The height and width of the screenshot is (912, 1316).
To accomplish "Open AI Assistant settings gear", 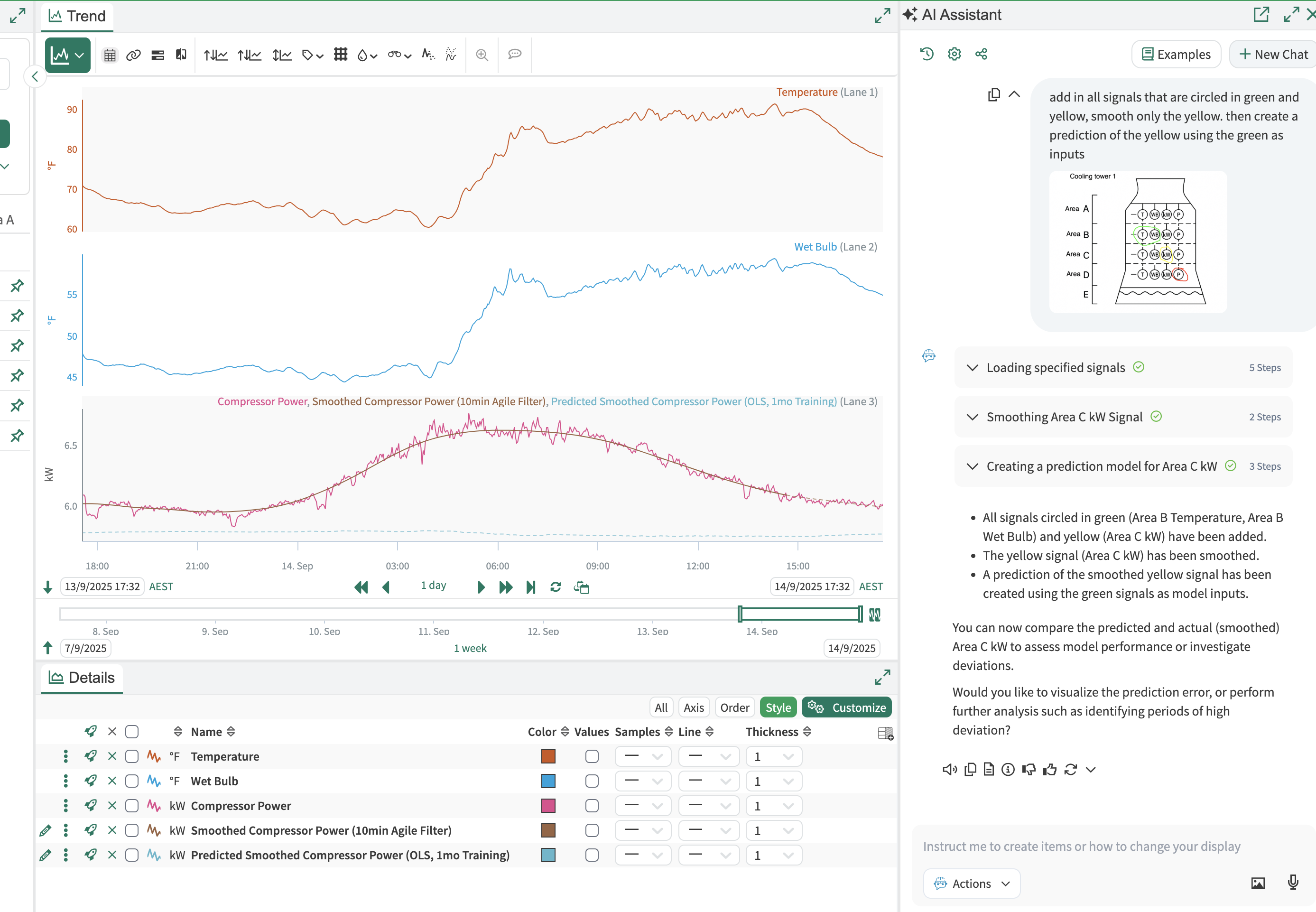I will [954, 54].
